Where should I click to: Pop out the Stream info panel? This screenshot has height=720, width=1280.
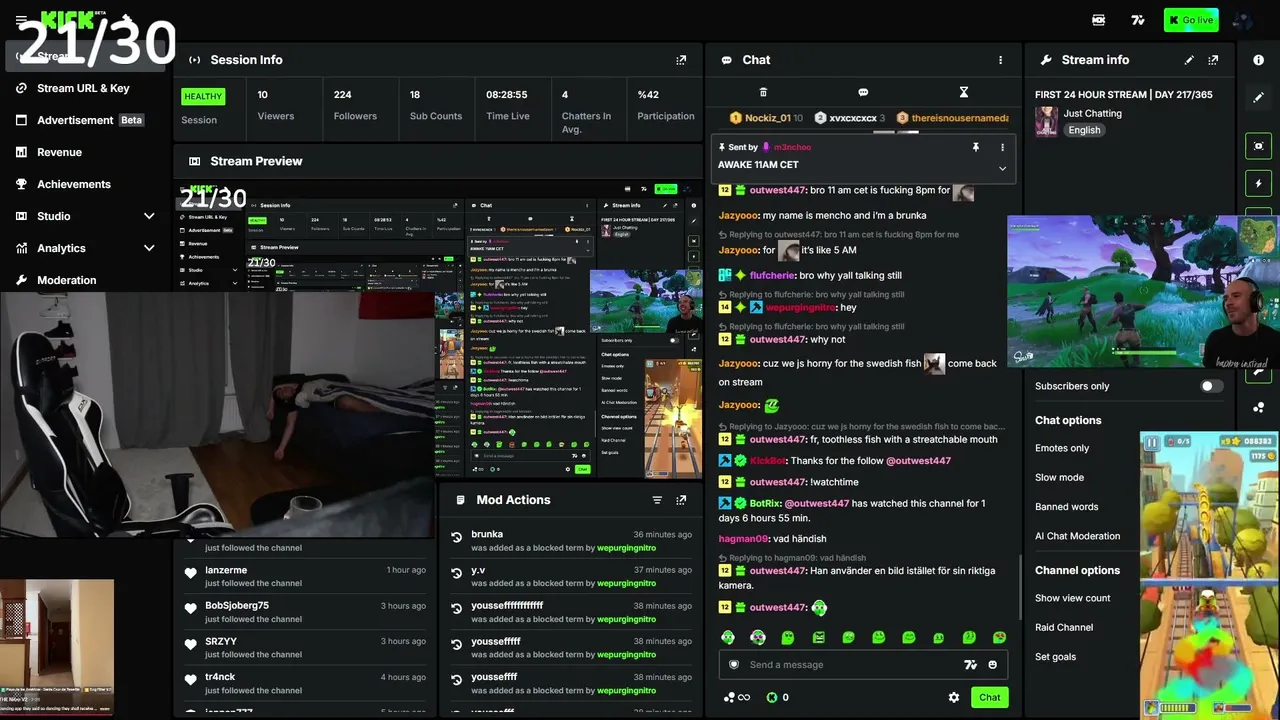pos(1213,60)
